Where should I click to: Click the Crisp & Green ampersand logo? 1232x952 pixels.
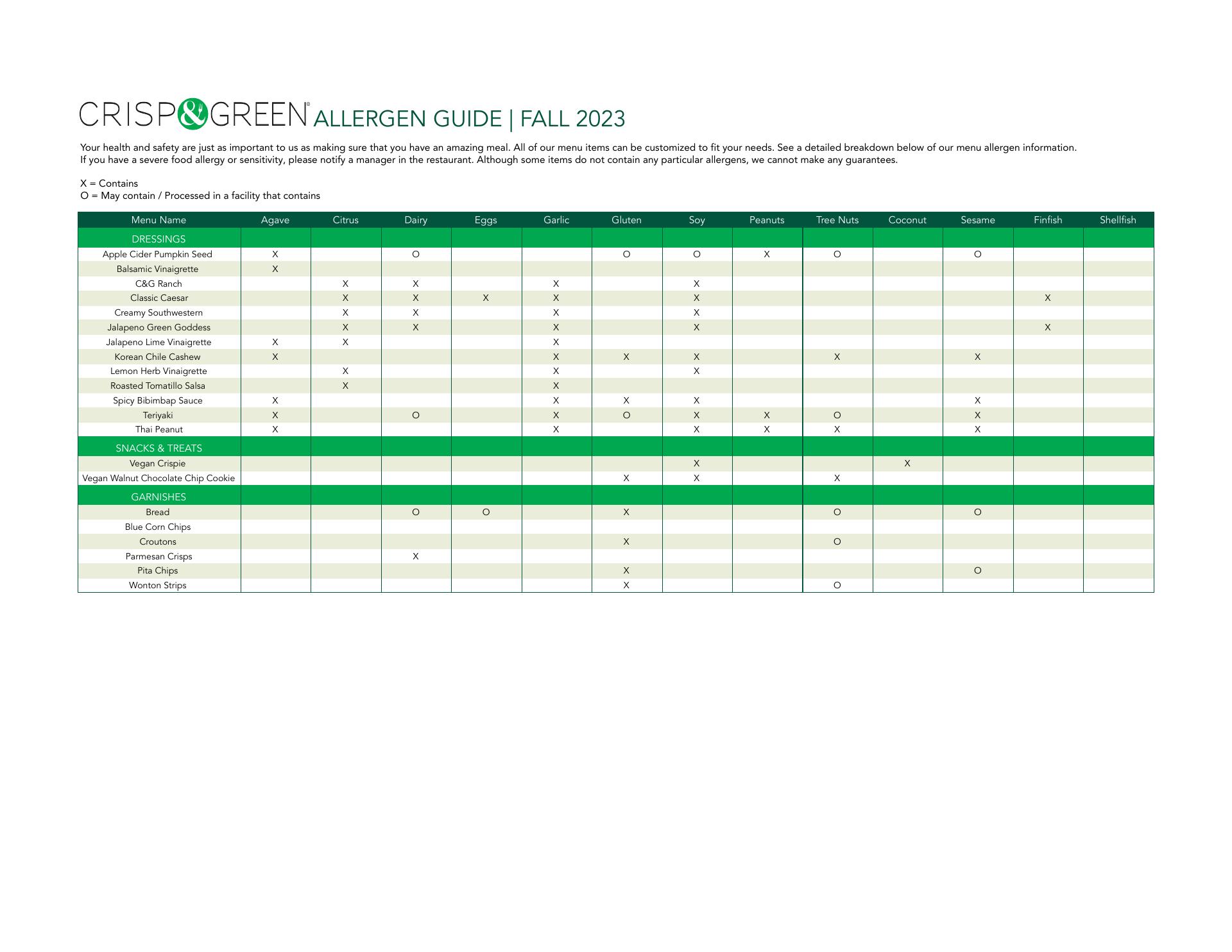[191, 114]
